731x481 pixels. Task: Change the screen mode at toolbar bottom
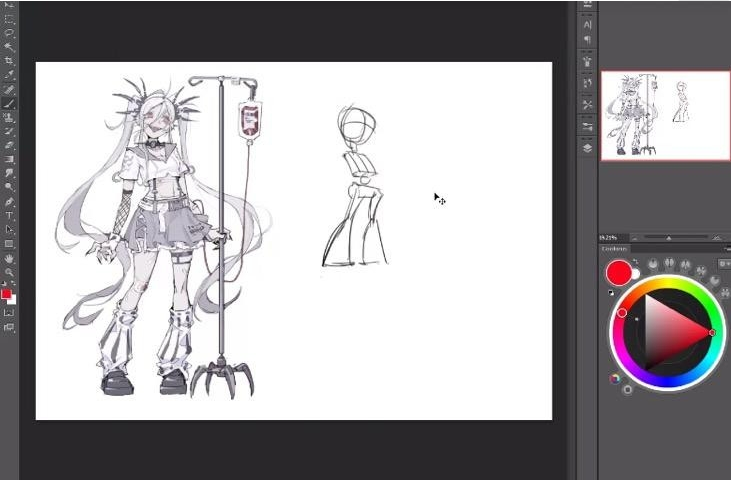10,327
